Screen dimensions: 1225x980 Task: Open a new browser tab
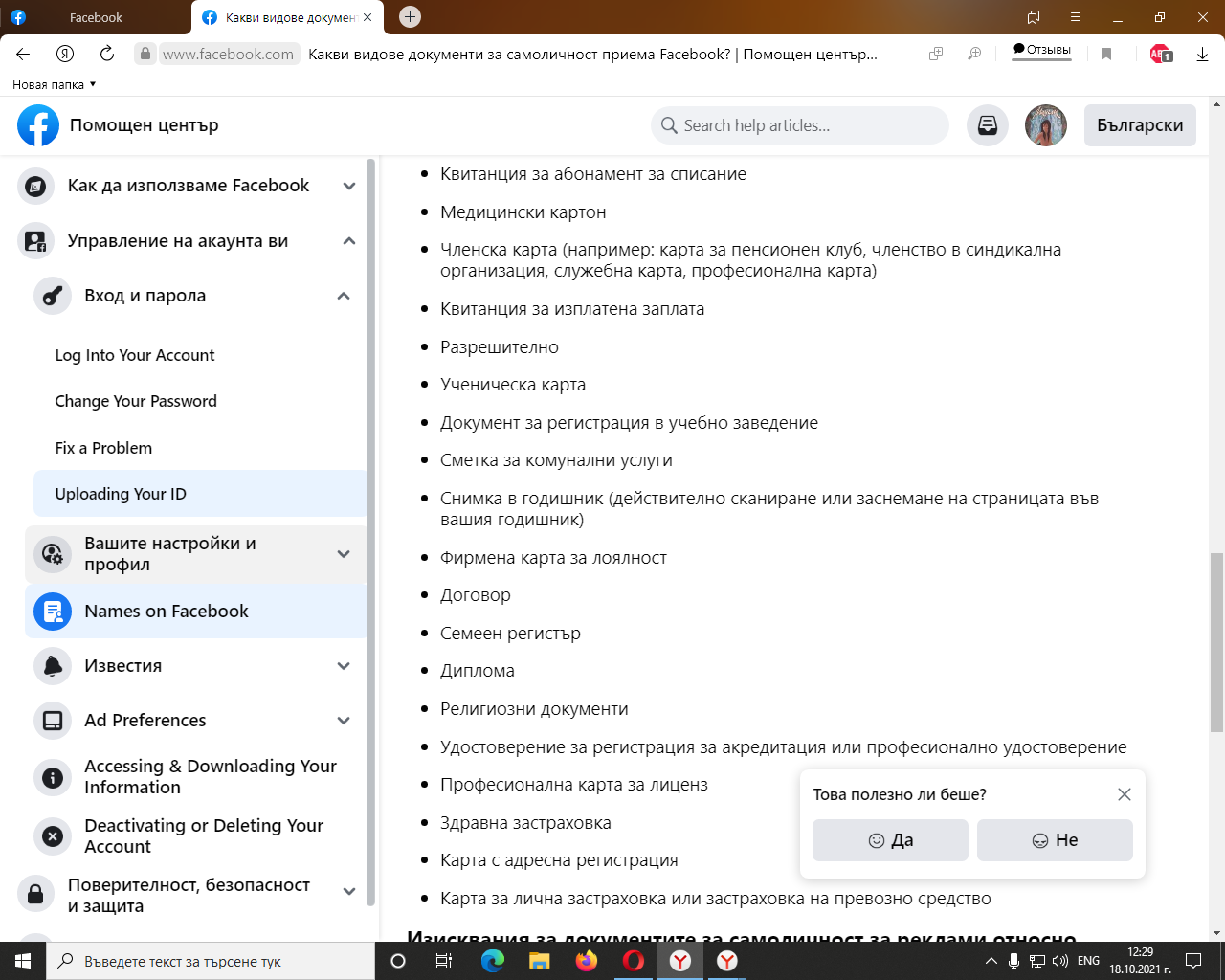pos(410,16)
